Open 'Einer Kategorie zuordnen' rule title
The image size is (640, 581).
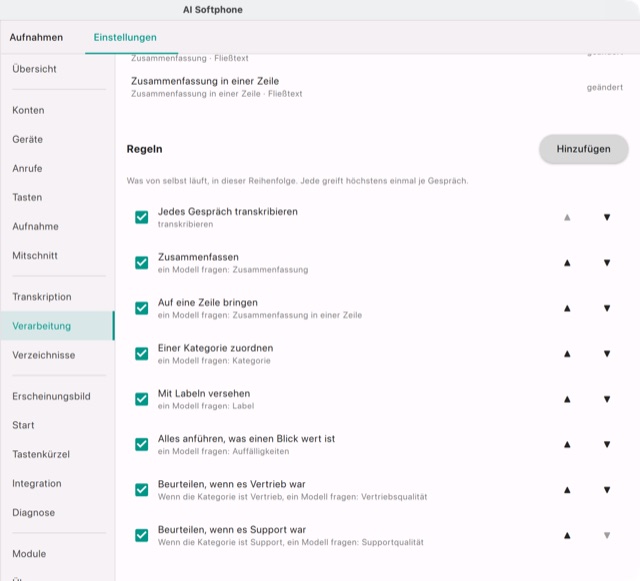tap(216, 348)
